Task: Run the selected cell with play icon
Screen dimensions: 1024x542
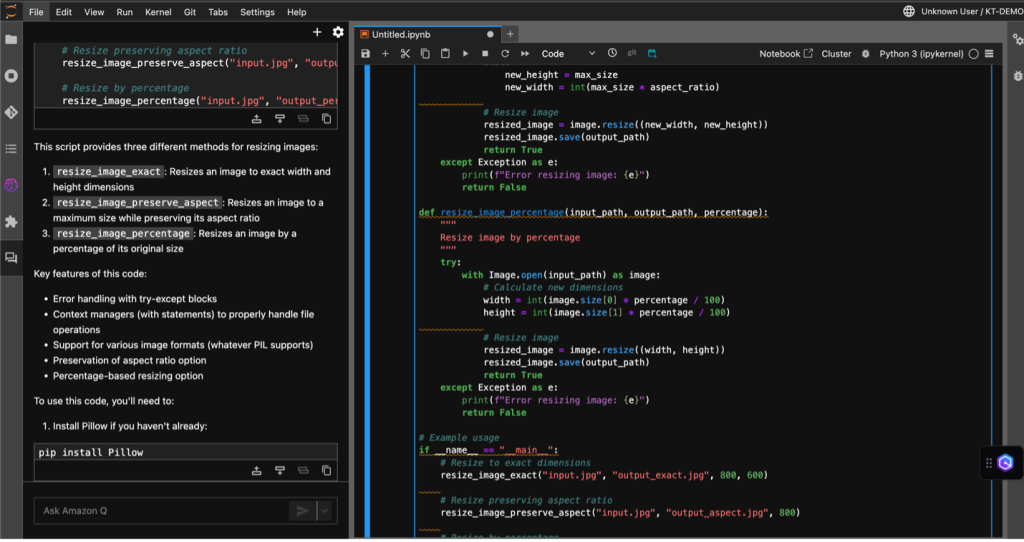Action: (x=465, y=54)
